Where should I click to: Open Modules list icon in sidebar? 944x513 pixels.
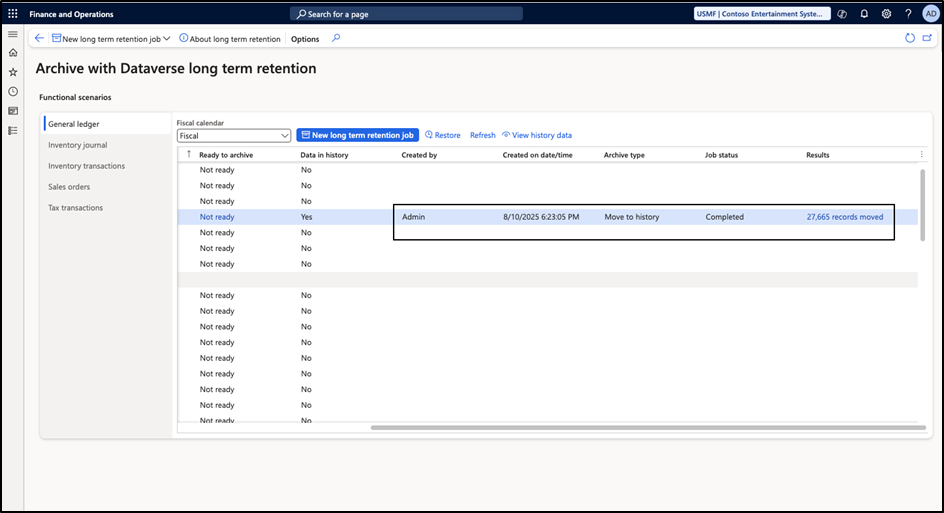(13, 130)
